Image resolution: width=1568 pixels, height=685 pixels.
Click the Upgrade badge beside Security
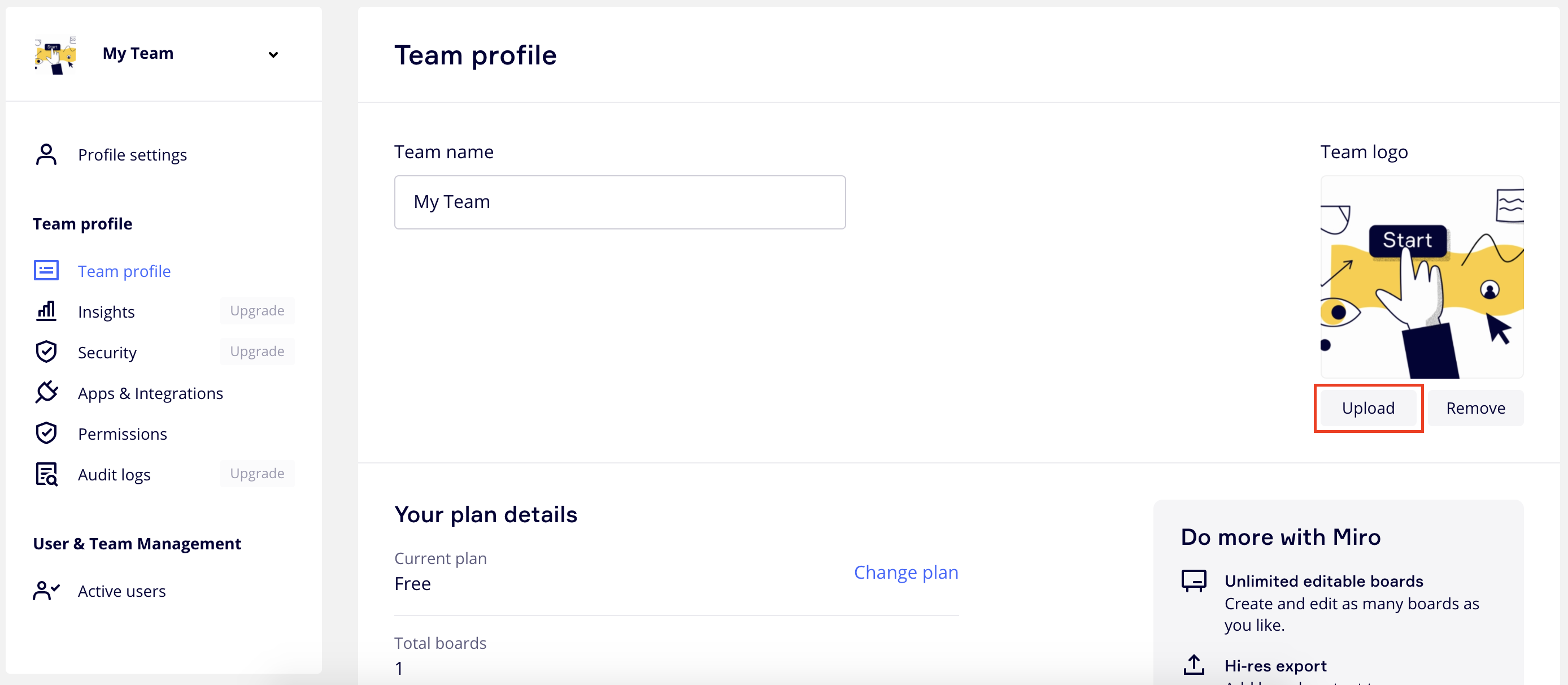[x=257, y=352]
